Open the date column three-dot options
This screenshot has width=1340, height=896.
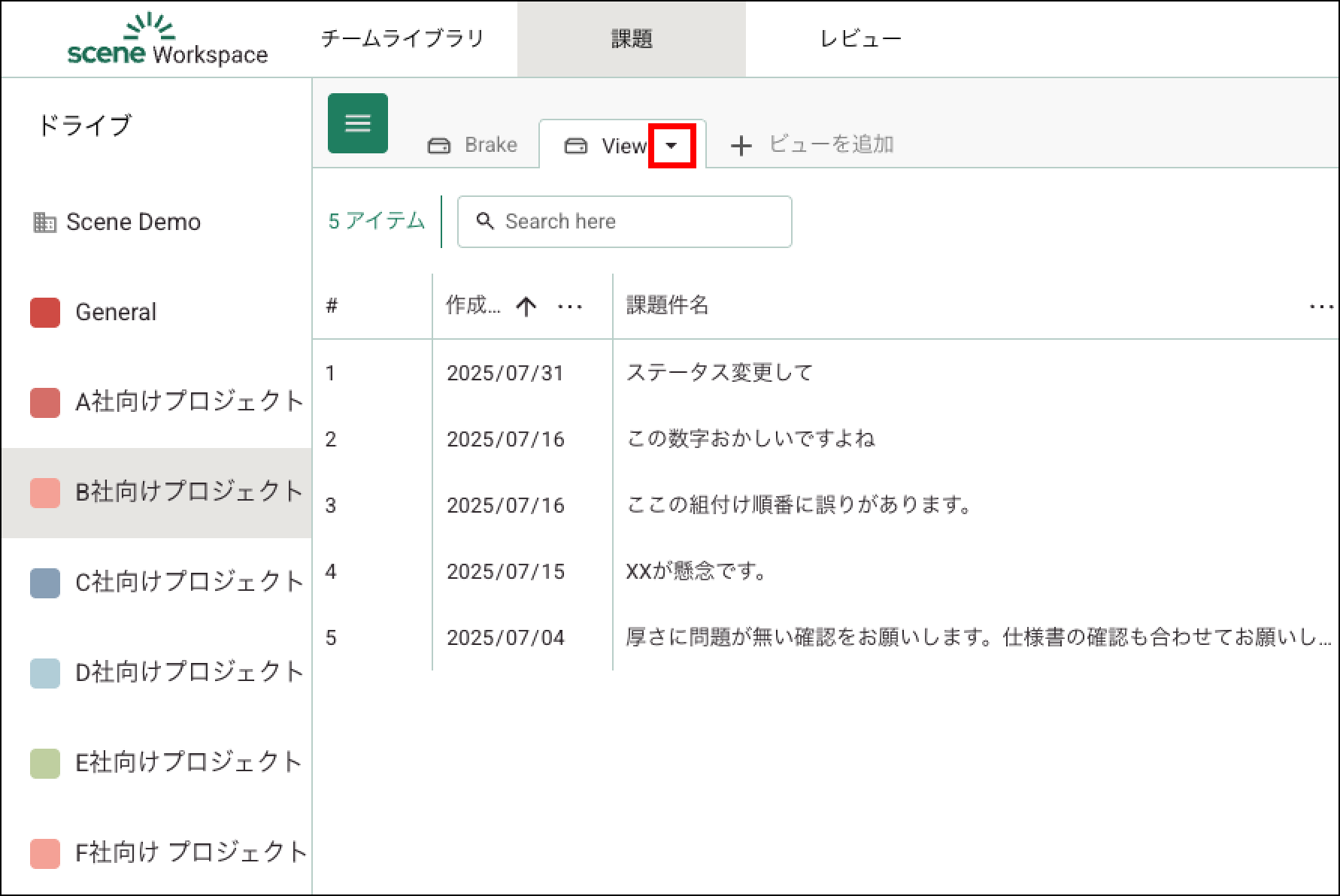(x=570, y=306)
